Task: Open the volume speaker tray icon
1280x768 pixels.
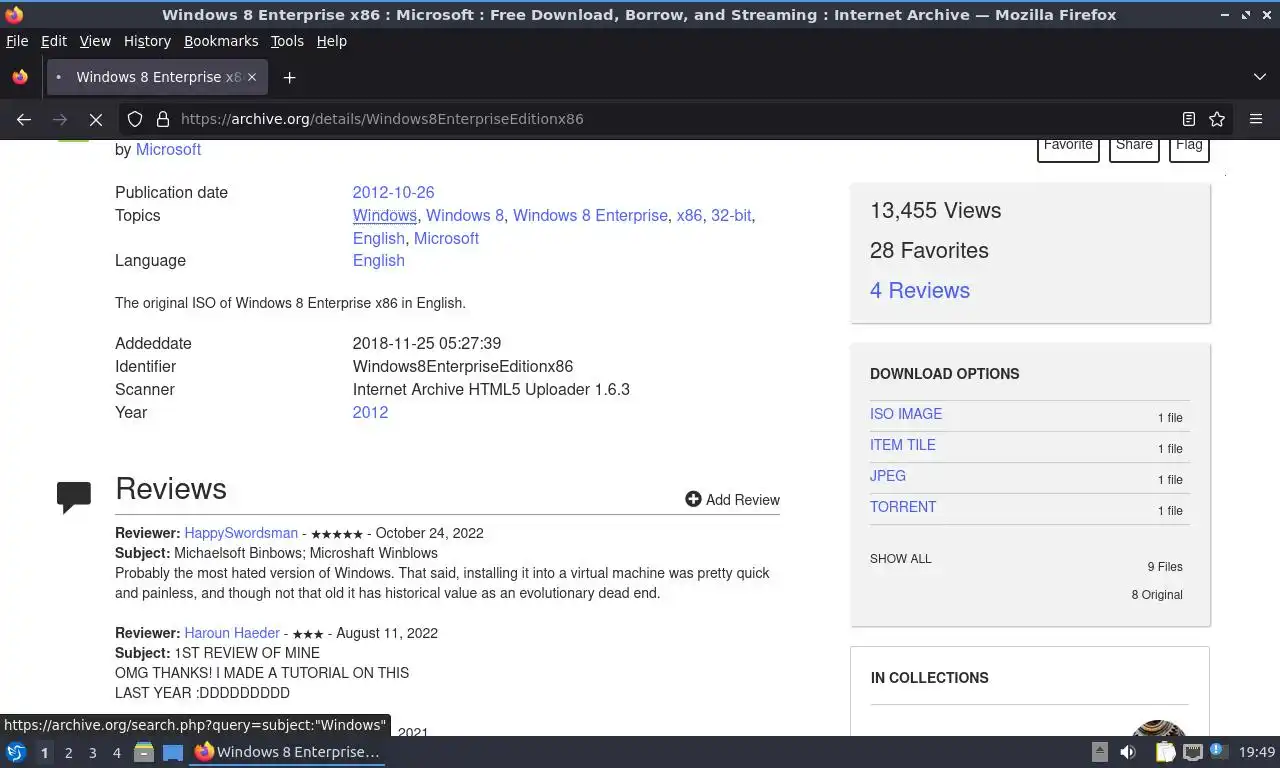Action: pos(1128,752)
